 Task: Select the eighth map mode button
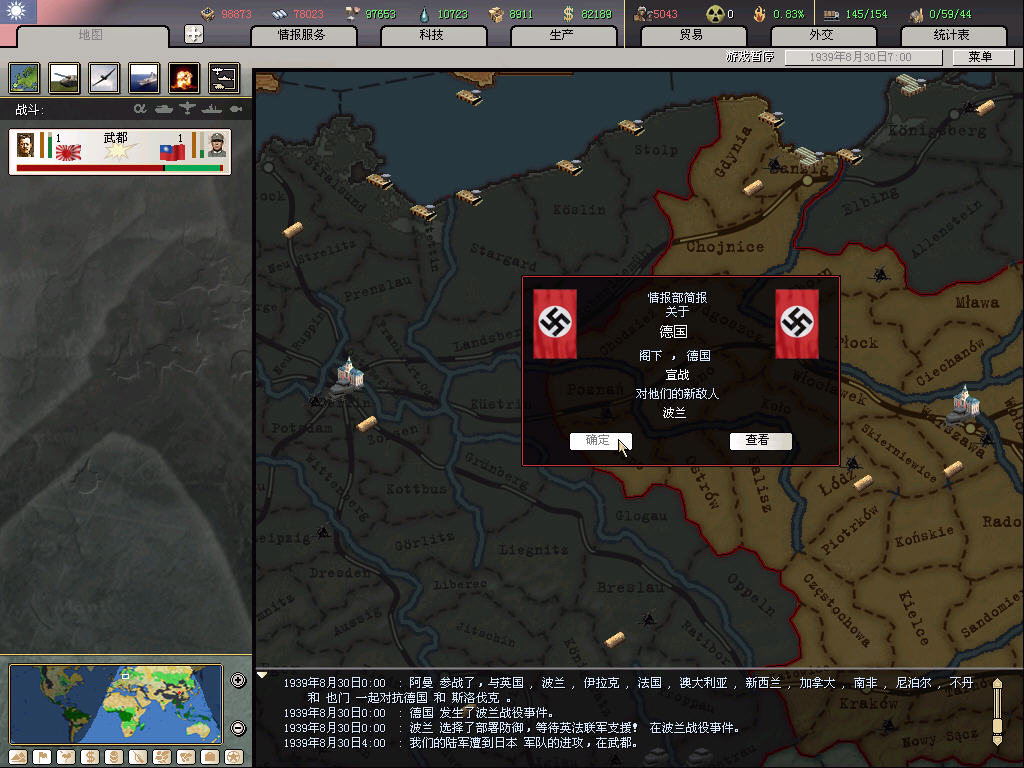click(x=186, y=757)
